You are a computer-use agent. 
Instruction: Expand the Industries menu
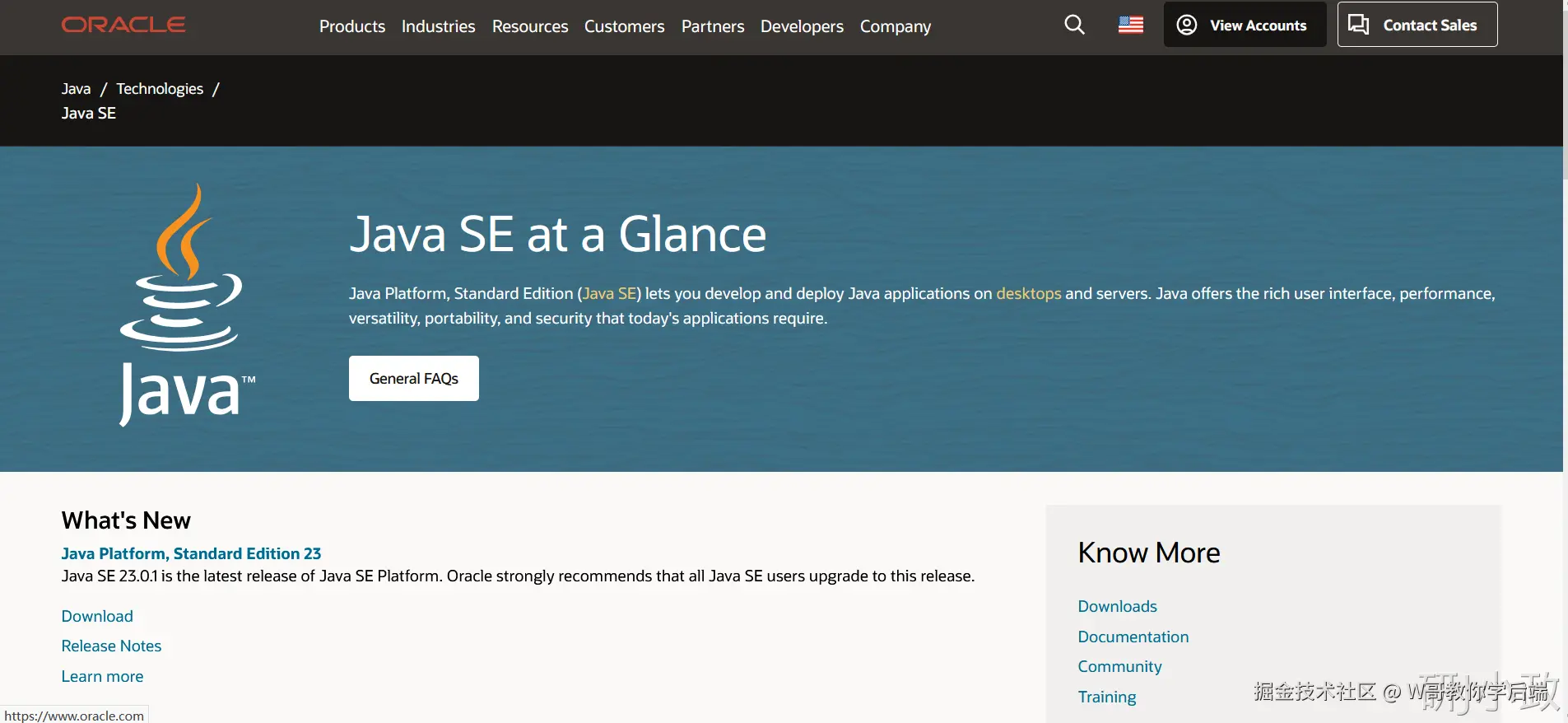[x=438, y=26]
